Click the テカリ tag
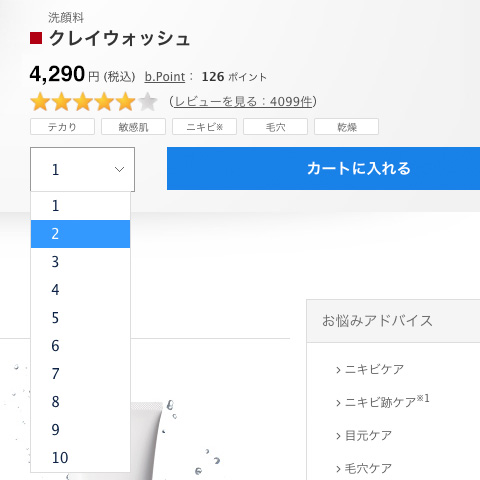The image size is (480, 480). [62, 127]
